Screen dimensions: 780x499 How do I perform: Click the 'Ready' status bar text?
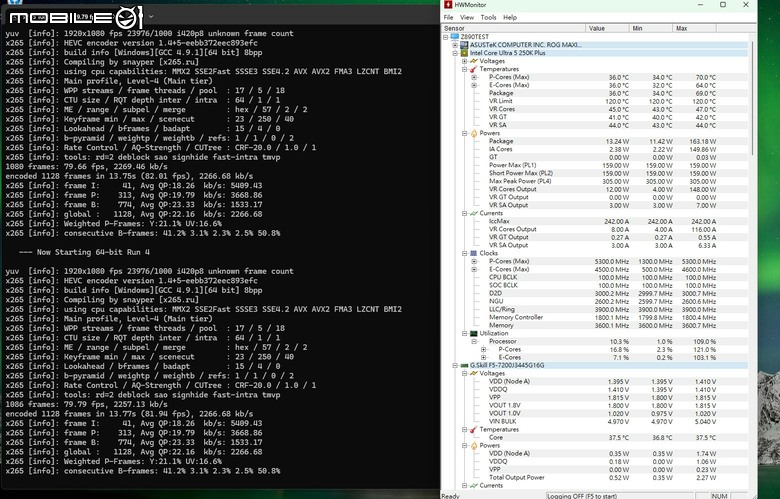tap(451, 496)
